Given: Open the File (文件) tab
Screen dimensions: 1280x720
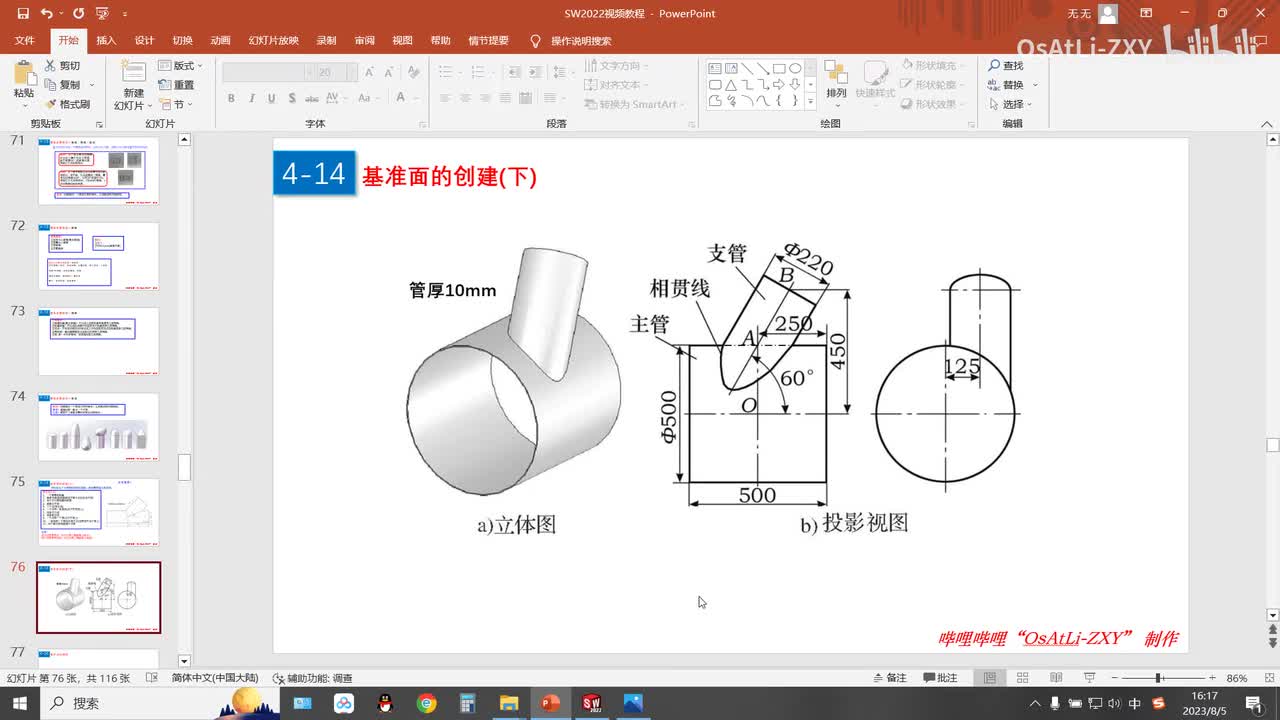Looking at the screenshot, I should [25, 41].
